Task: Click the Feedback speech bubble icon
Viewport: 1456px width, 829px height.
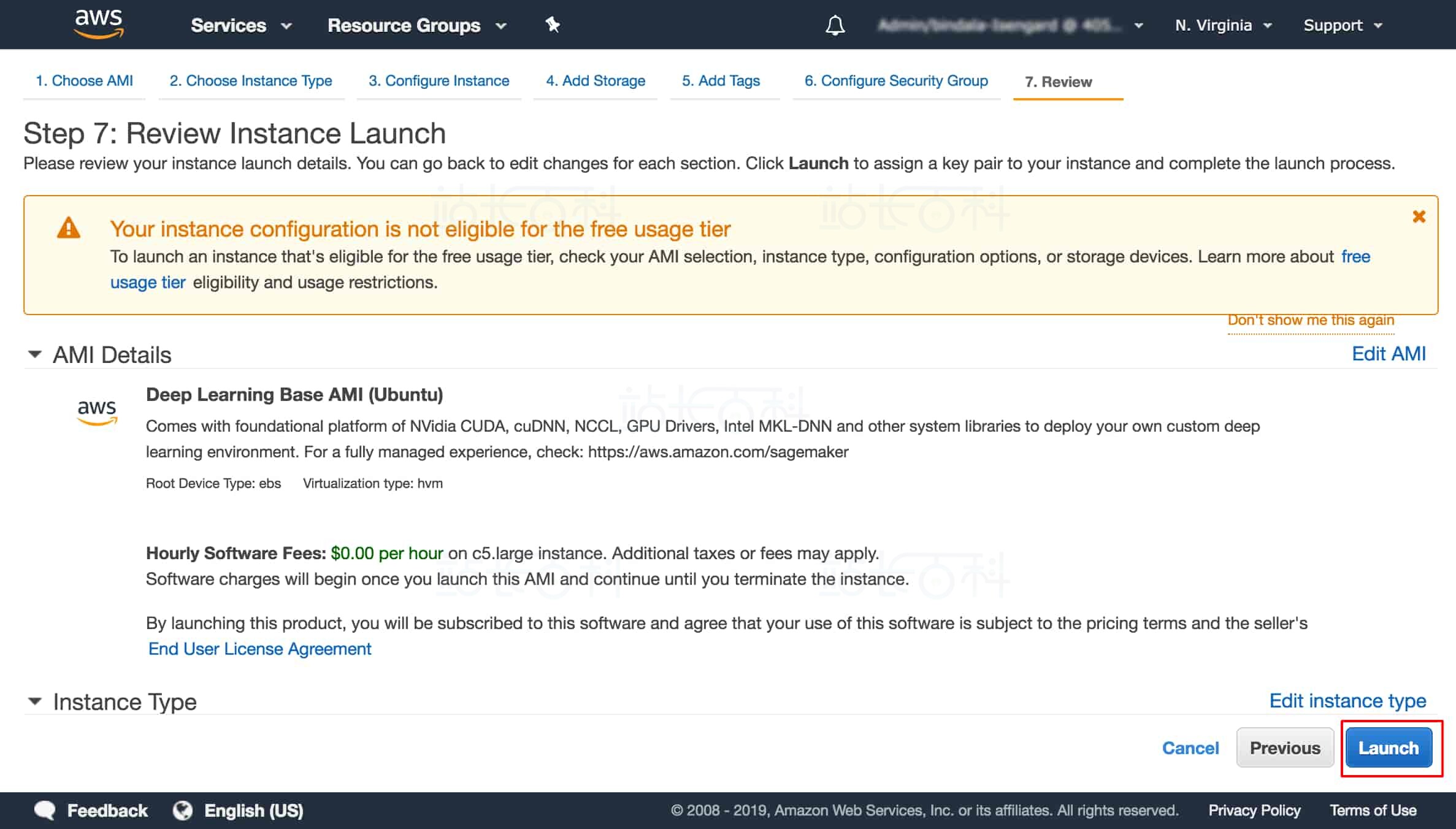Action: click(x=45, y=811)
